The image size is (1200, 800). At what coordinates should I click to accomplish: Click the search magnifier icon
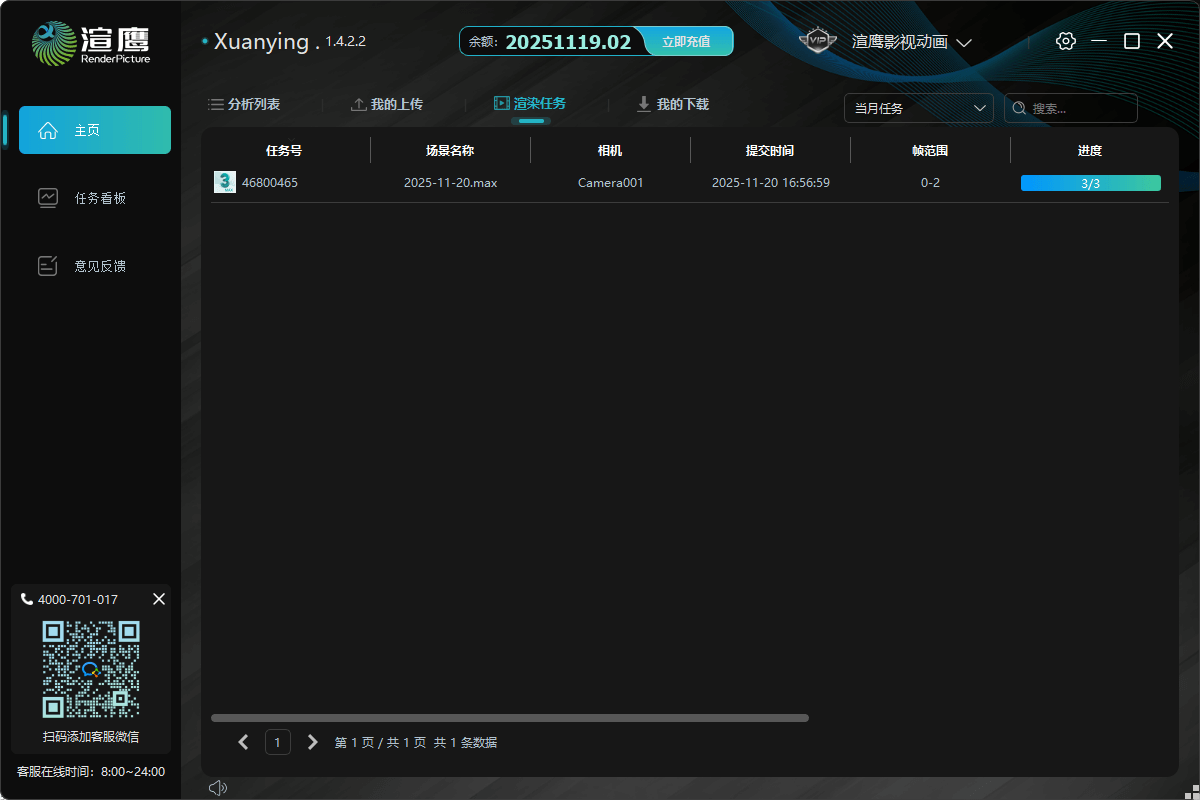click(1019, 108)
